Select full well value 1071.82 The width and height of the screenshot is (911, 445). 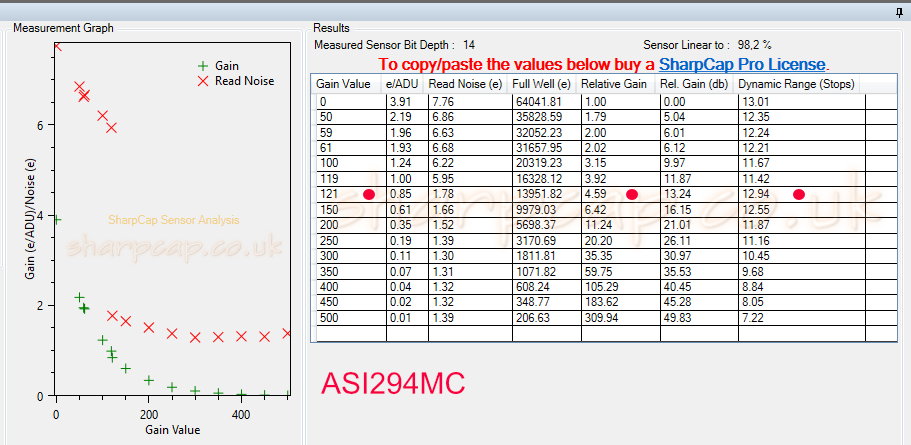(546, 271)
